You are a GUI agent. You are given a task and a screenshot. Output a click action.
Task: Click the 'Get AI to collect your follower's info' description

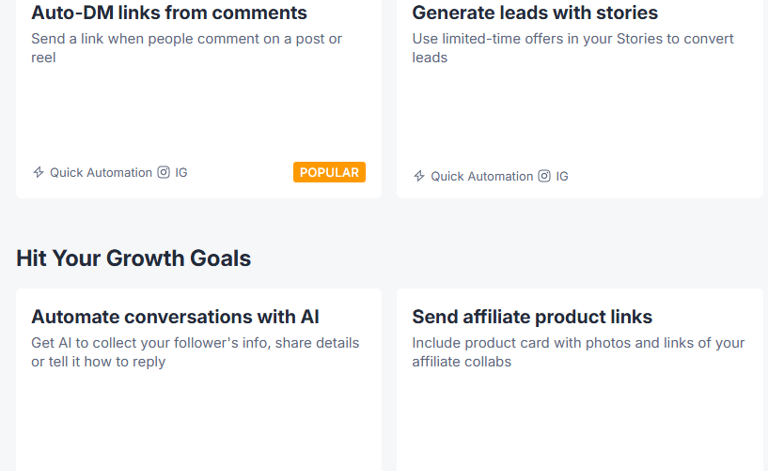195,352
